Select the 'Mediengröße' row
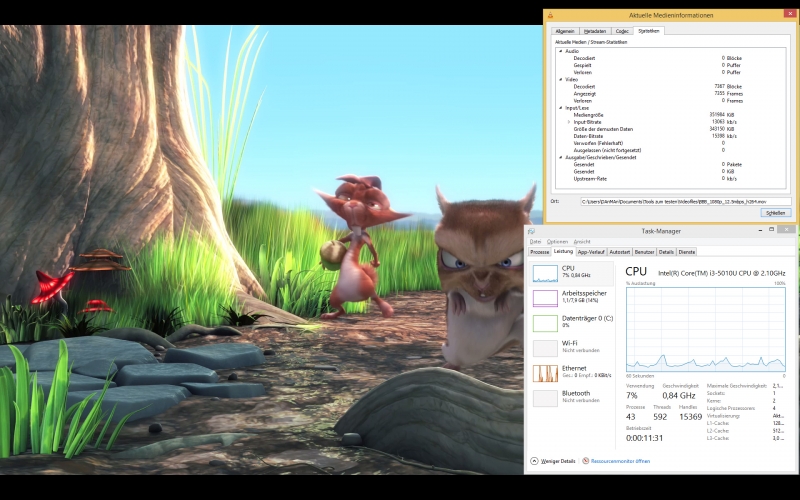The image size is (800, 500). point(672,115)
